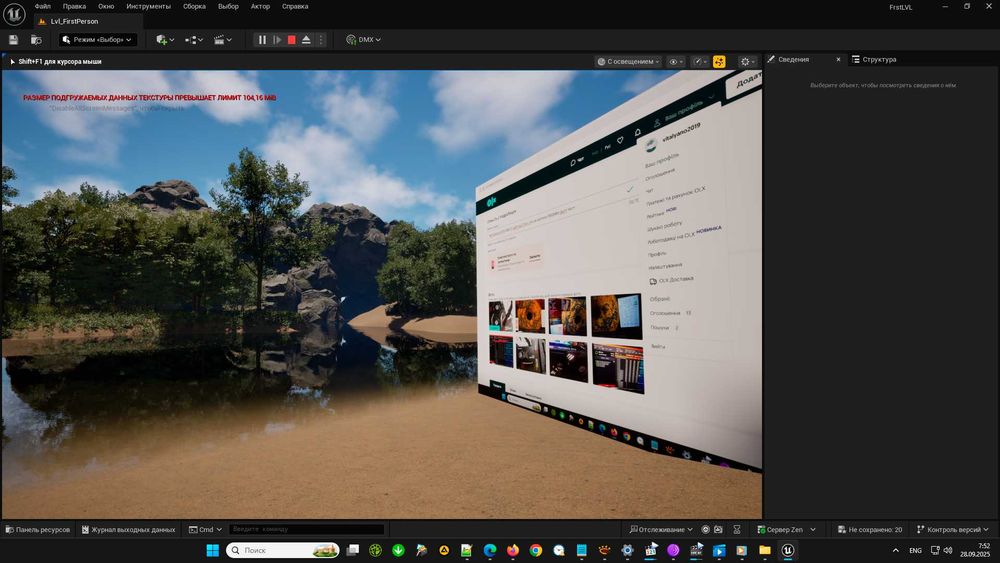
Task: Open the Settings gear in taskbar
Action: coord(628,550)
